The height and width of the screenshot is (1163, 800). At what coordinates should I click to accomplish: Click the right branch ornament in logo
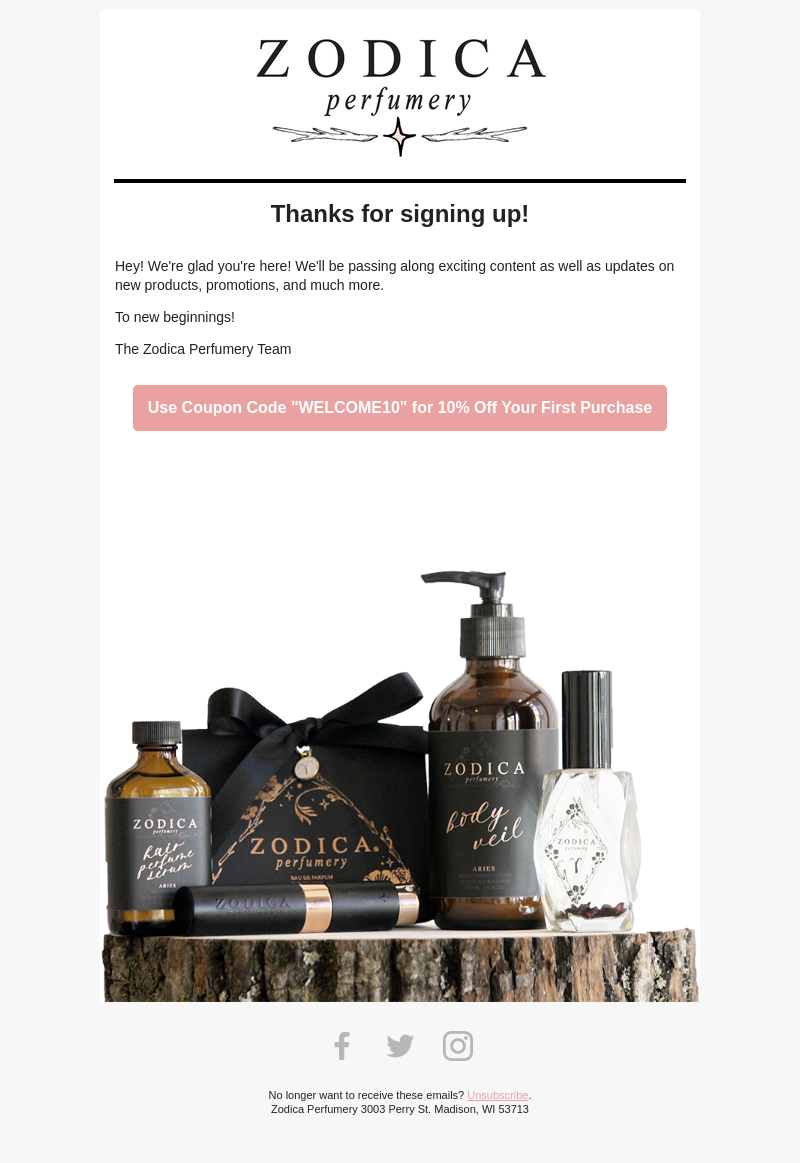475,134
